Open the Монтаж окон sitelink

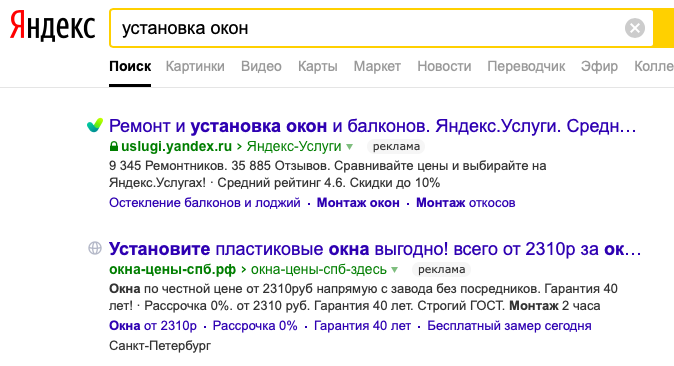(x=358, y=203)
